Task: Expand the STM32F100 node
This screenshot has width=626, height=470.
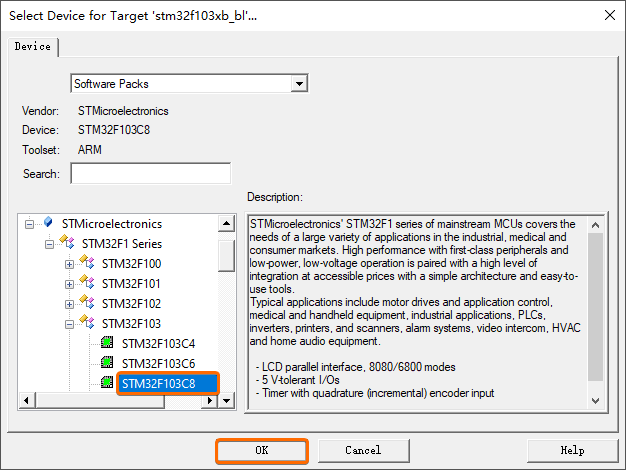Action: 69,264
